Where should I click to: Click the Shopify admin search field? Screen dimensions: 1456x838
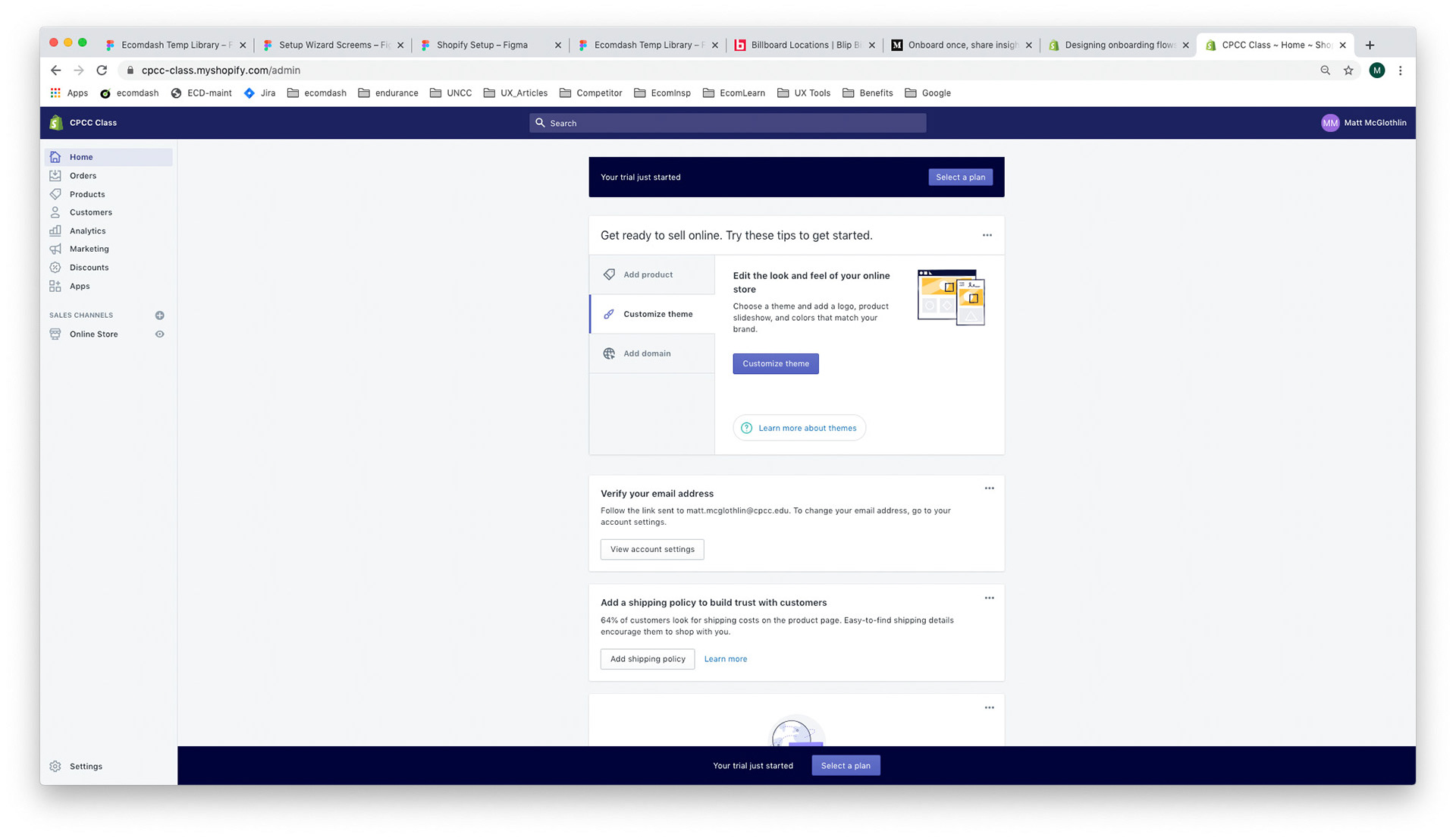click(727, 123)
